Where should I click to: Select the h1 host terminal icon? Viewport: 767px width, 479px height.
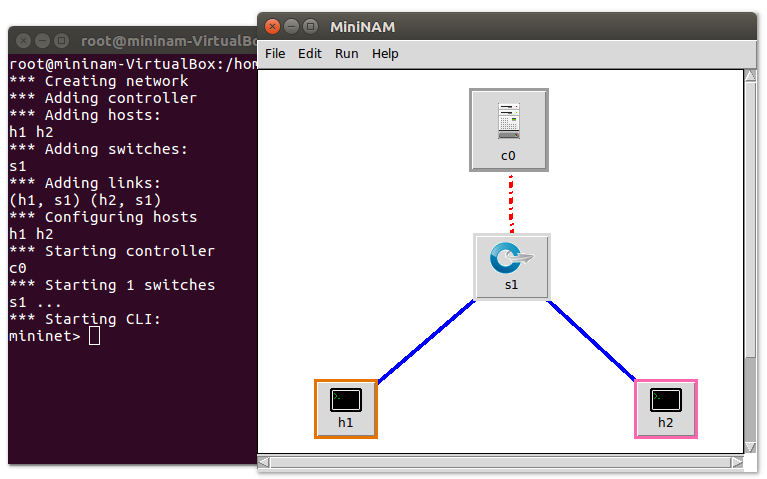(345, 401)
